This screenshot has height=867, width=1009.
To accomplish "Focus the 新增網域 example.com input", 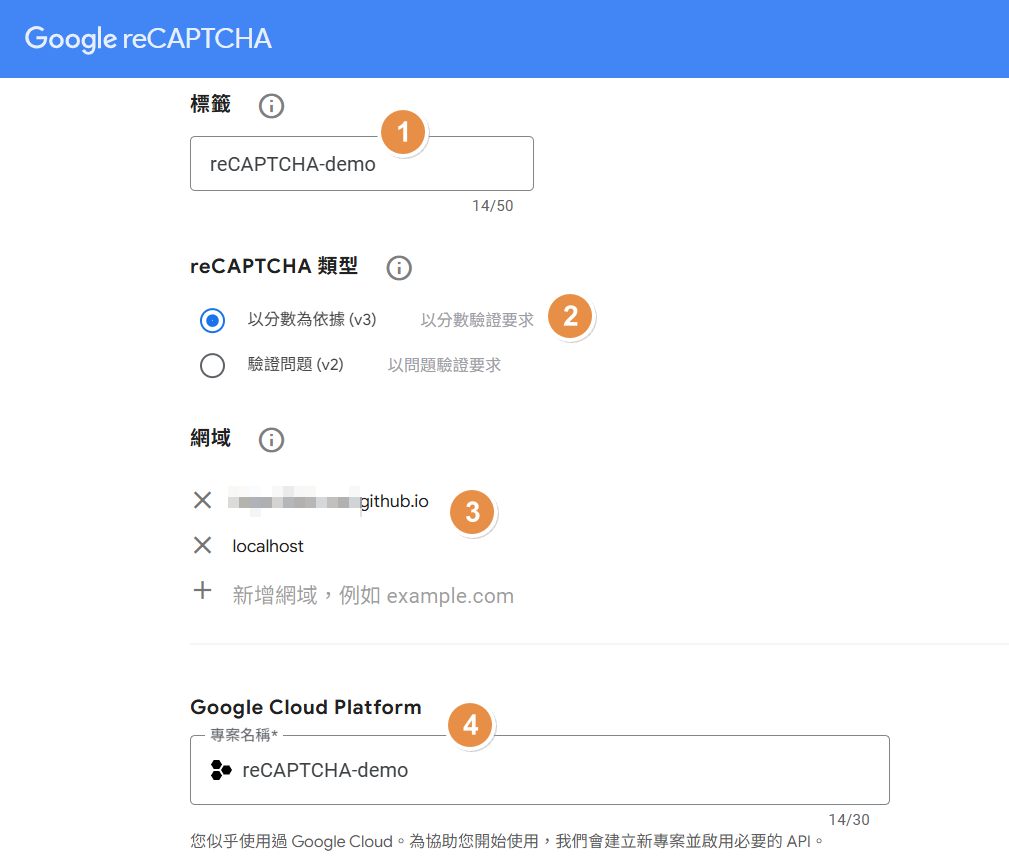I will point(373,595).
